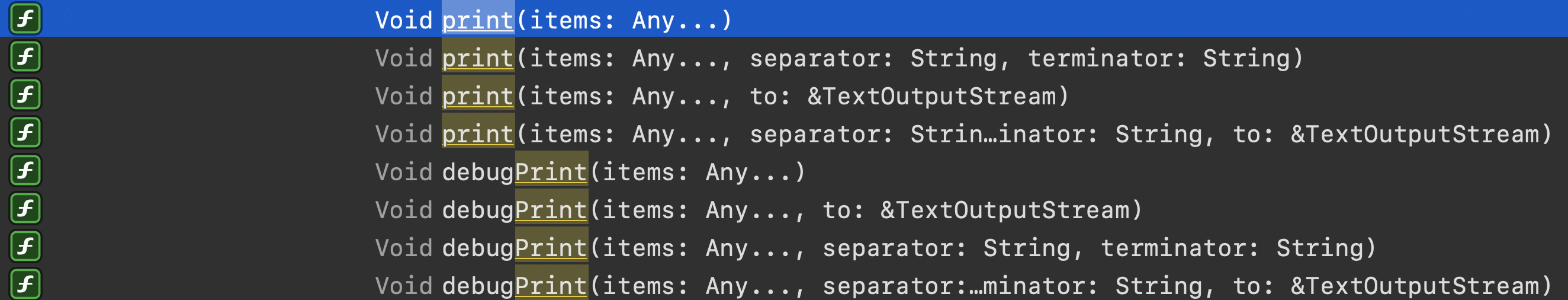Click function icon beside debugPrint(items: Any..., to: &TextOutputStream)
Screen dimensions: 1568x300
pos(25,208)
